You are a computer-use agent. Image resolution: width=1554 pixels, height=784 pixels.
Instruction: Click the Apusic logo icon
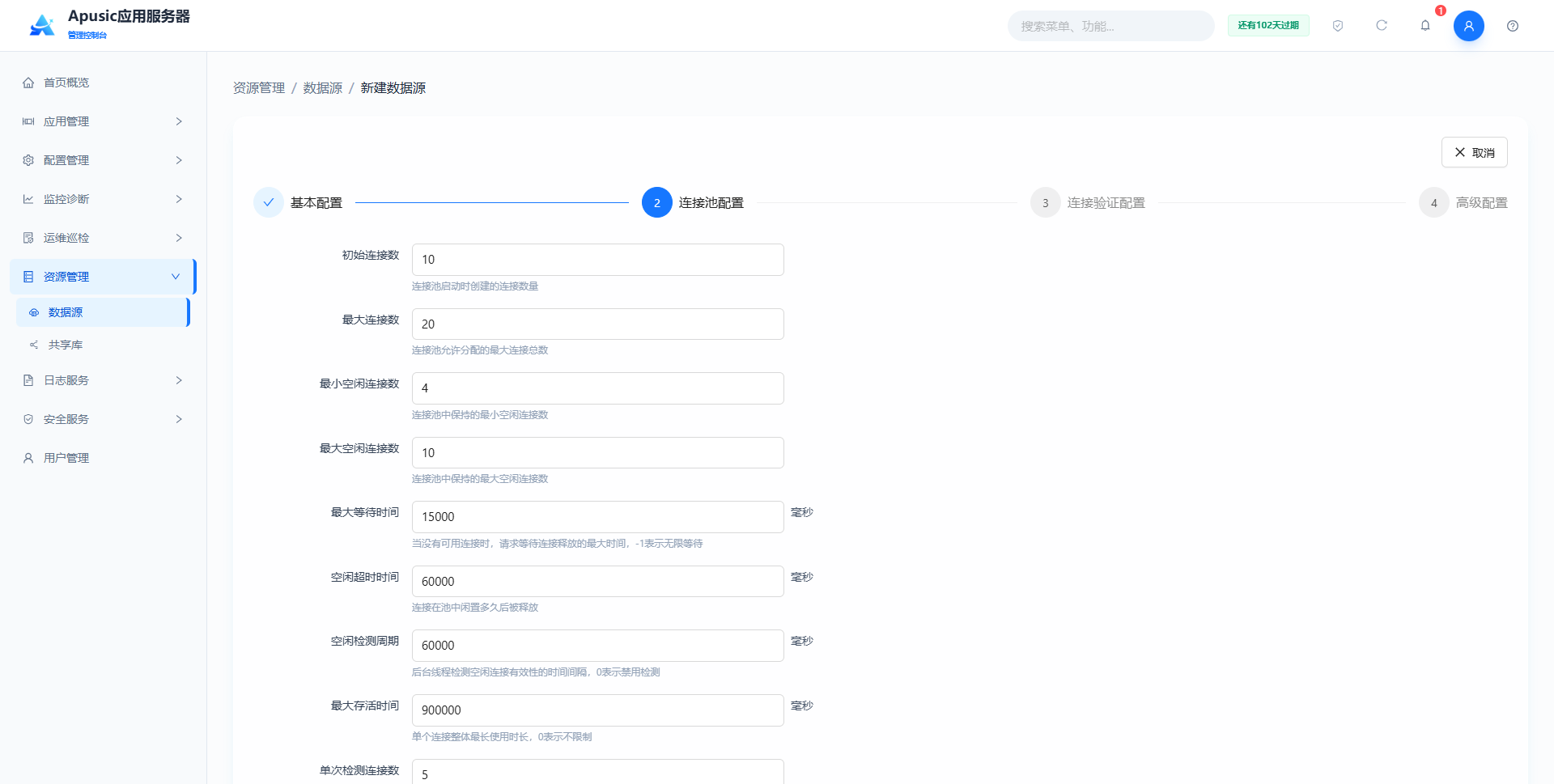point(42,25)
